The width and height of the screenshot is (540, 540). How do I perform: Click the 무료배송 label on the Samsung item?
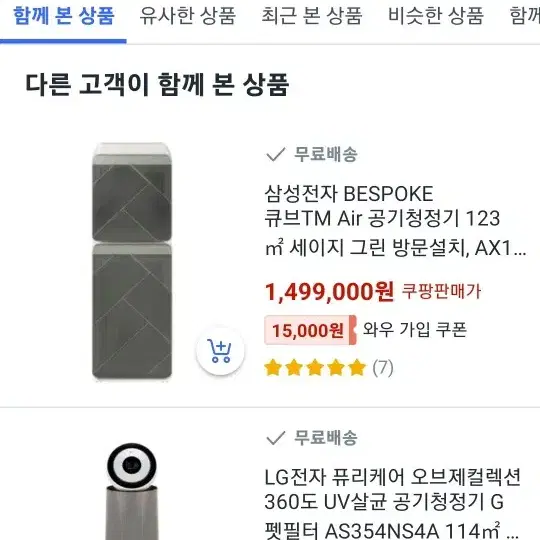tap(326, 154)
